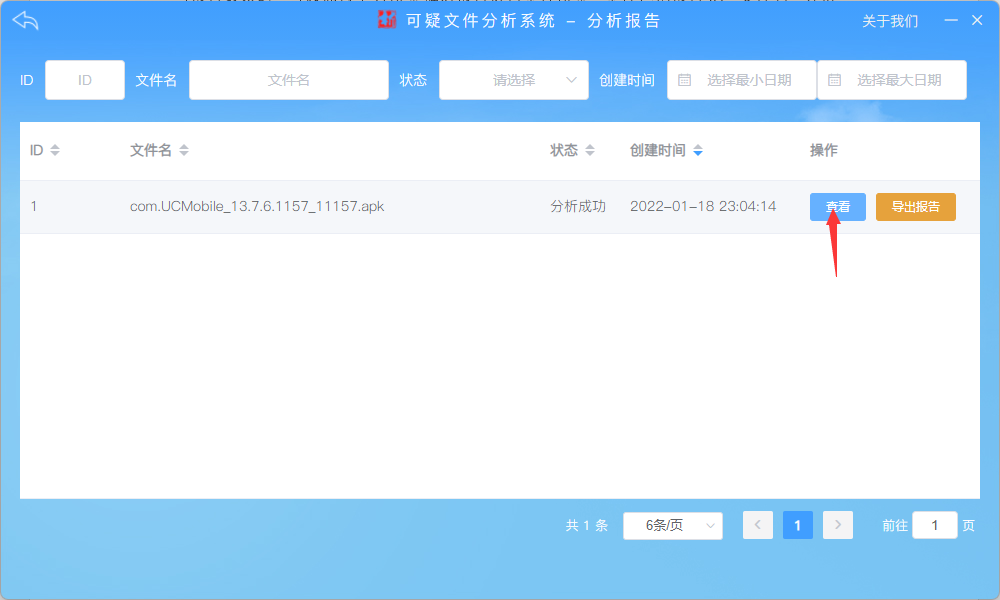Sort by 创建时间 column arrows
Image resolution: width=1000 pixels, height=600 pixels.
point(698,150)
